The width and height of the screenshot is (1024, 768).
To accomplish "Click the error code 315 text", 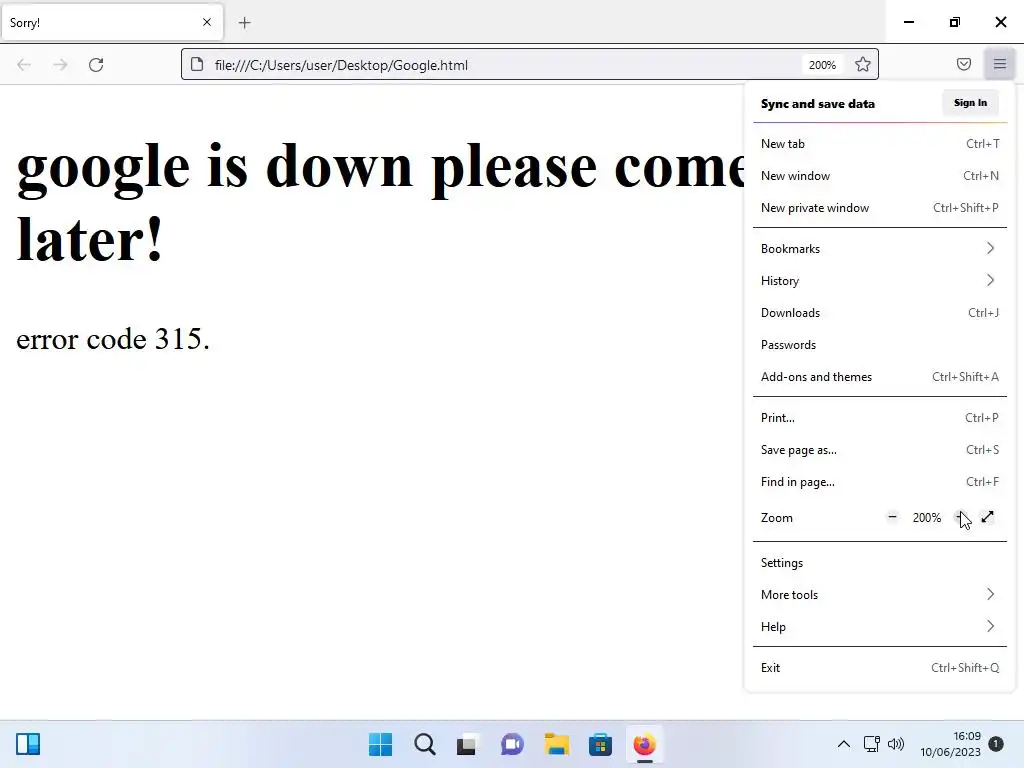I will (x=113, y=339).
